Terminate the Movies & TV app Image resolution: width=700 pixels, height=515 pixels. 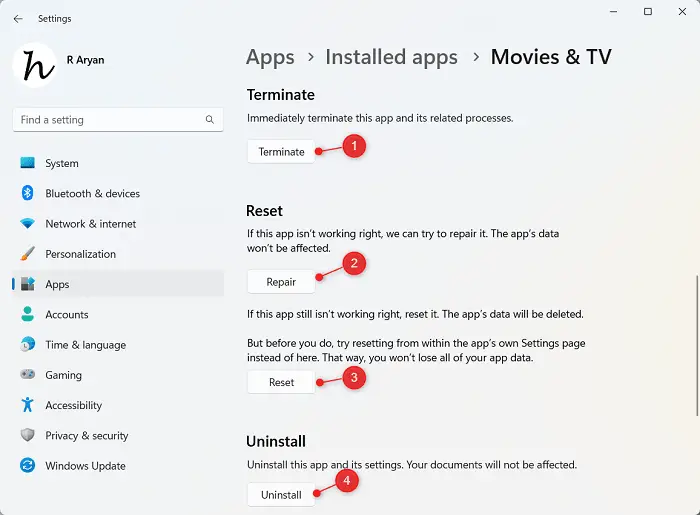(x=281, y=152)
